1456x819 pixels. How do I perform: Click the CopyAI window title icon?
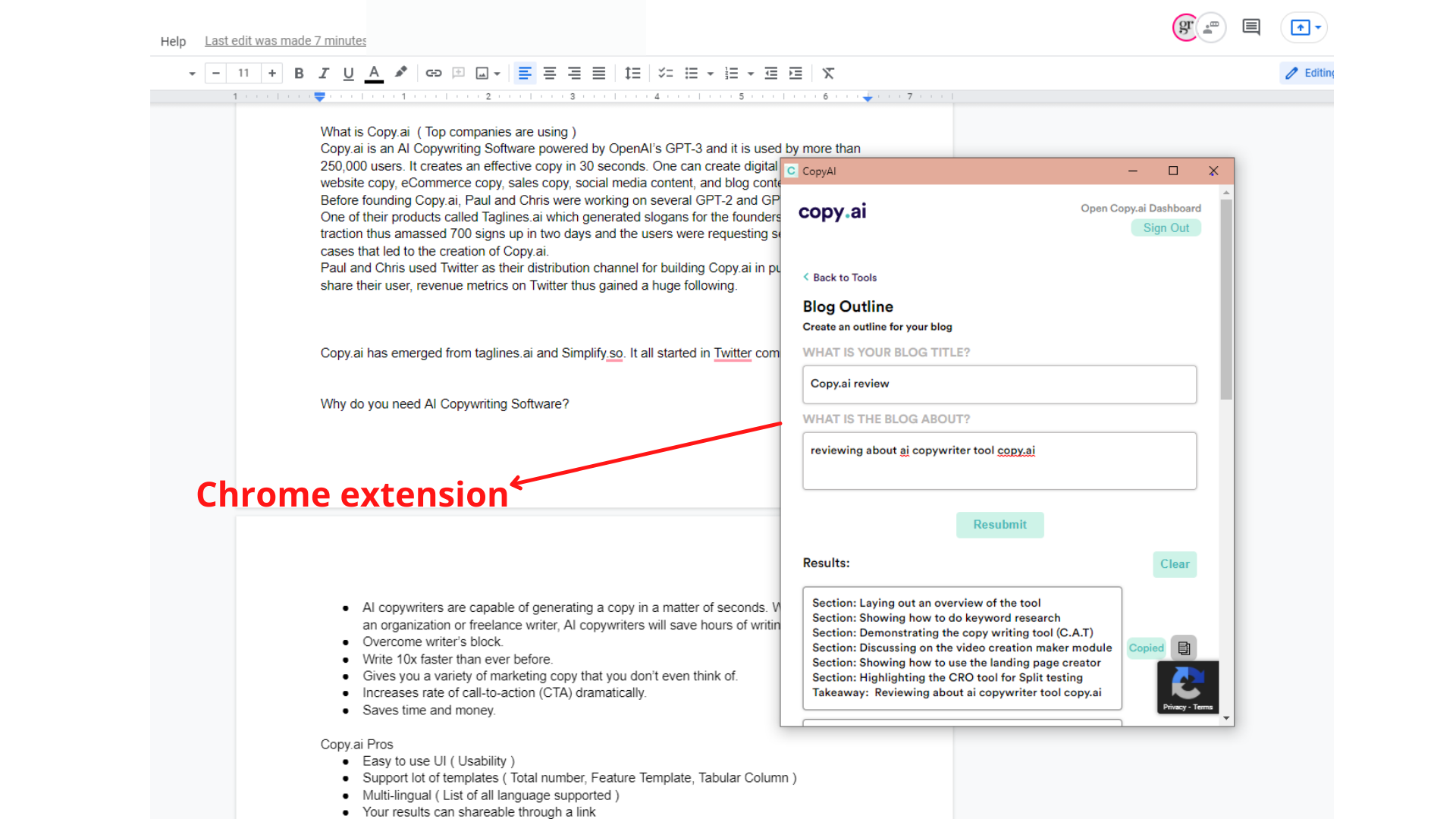792,171
